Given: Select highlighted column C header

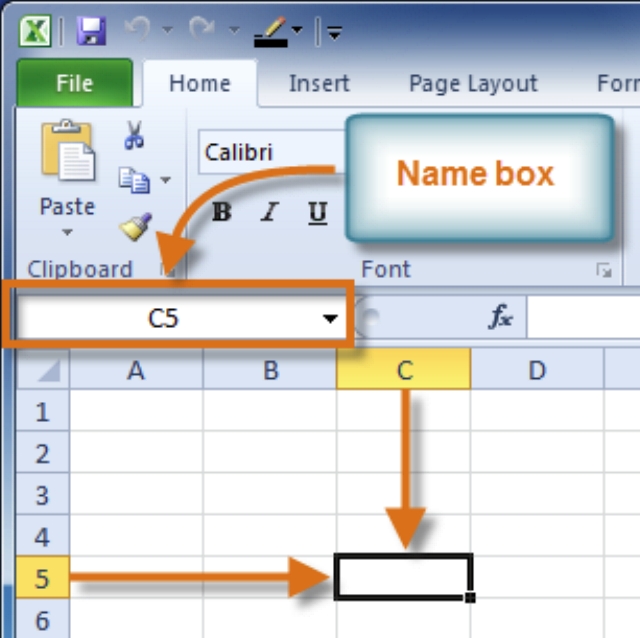Looking at the screenshot, I should click(x=404, y=370).
